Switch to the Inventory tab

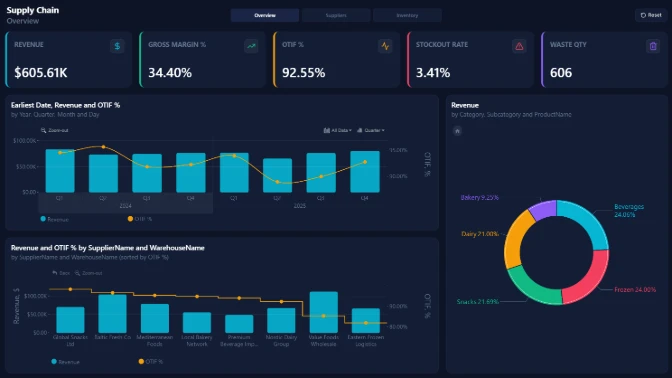coord(407,15)
